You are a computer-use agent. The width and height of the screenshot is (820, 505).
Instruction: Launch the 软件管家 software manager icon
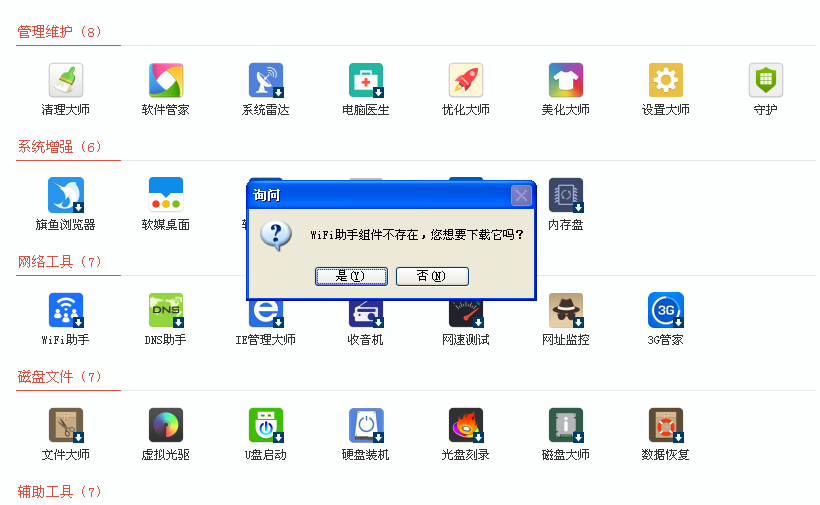166,80
